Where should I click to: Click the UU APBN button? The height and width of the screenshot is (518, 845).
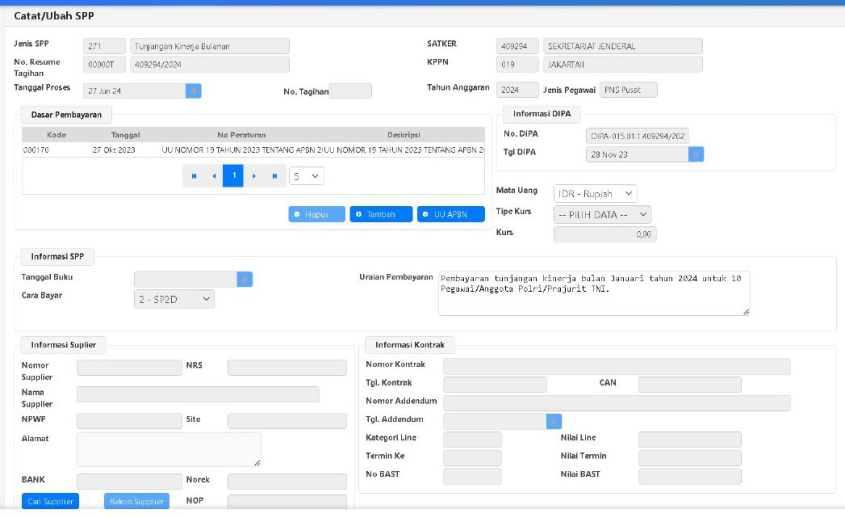[x=451, y=214]
